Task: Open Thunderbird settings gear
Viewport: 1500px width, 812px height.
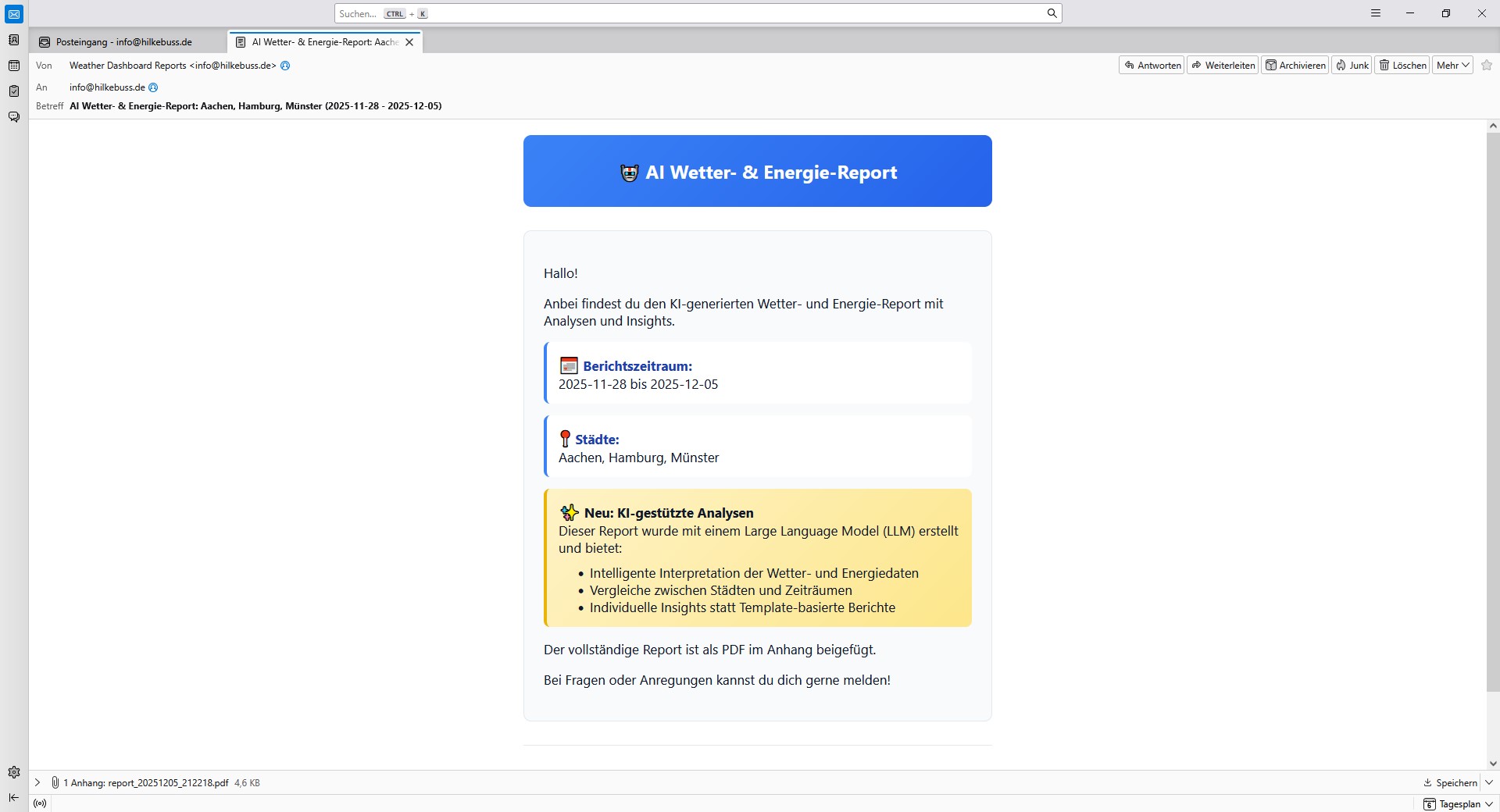Action: tap(14, 772)
